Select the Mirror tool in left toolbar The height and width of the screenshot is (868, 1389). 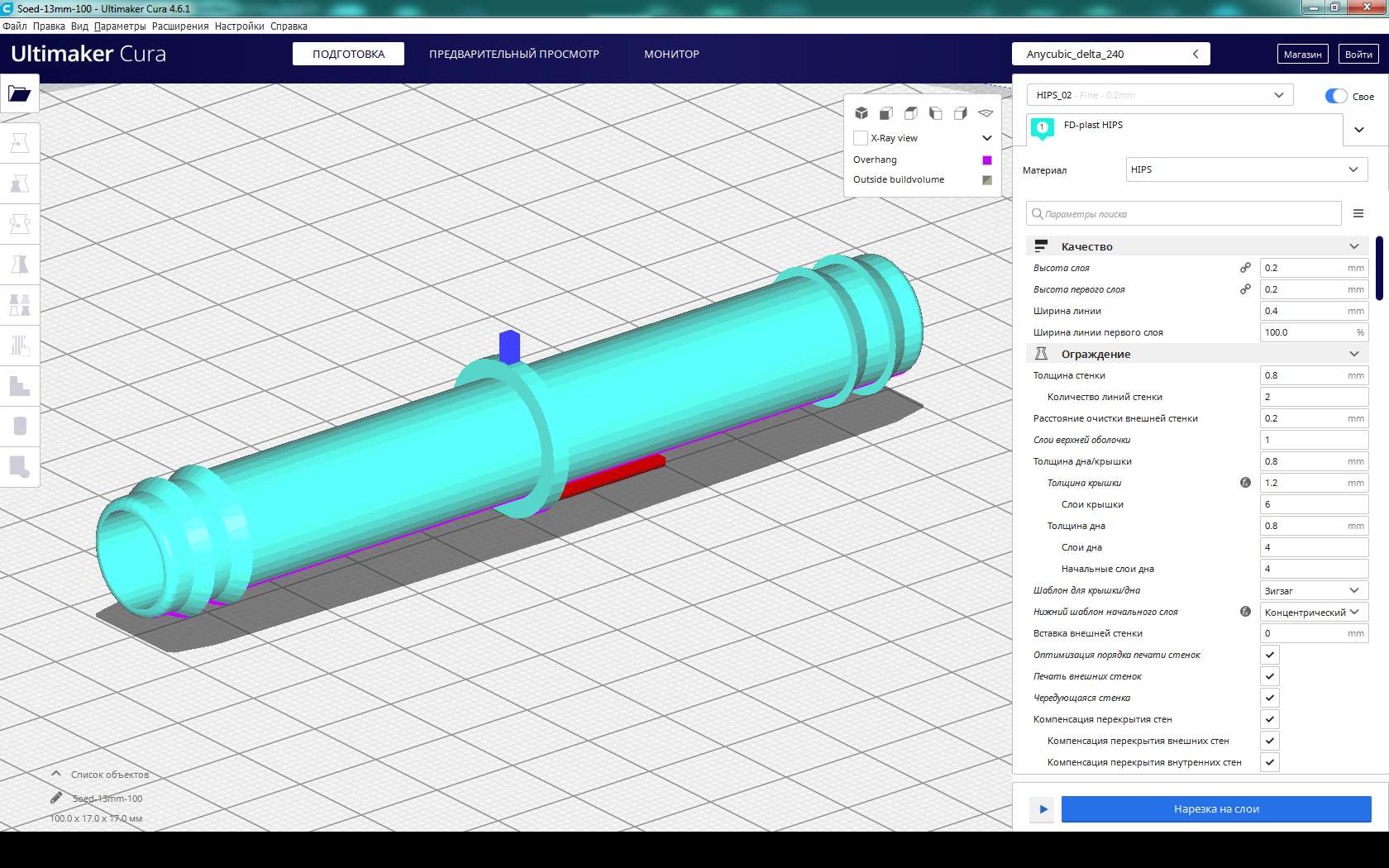coord(19,265)
